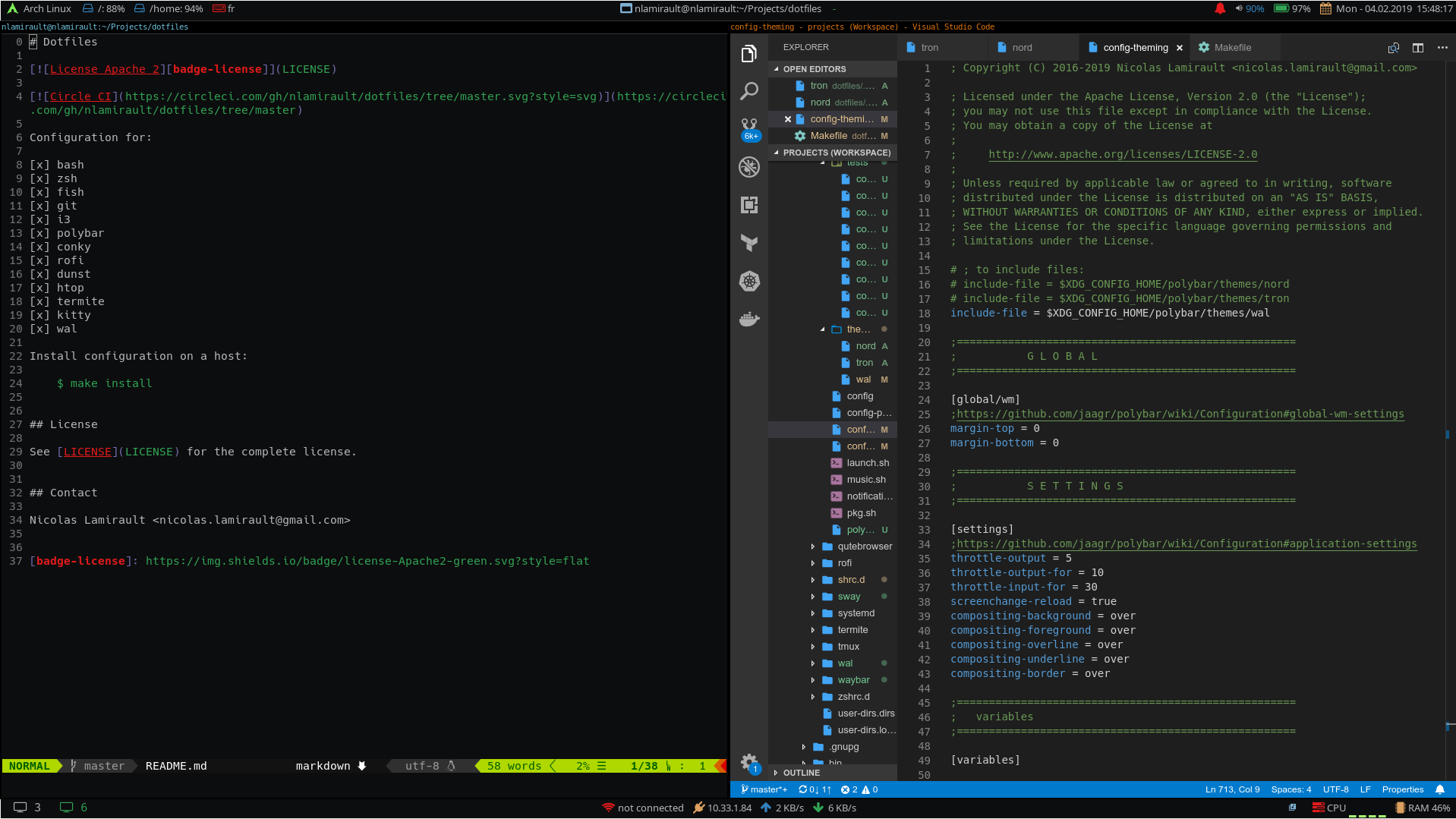Open the polybar application-settings wiki link
This screenshot has width=1456, height=819.
pos(1187,544)
